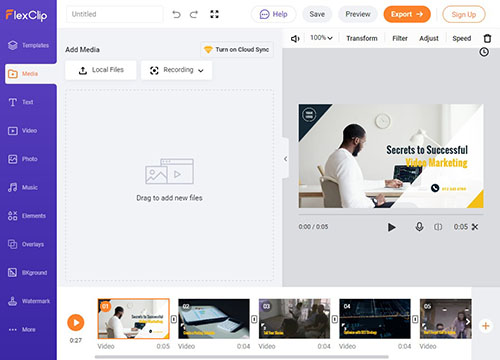Expand the Recording dropdown

(x=176, y=70)
